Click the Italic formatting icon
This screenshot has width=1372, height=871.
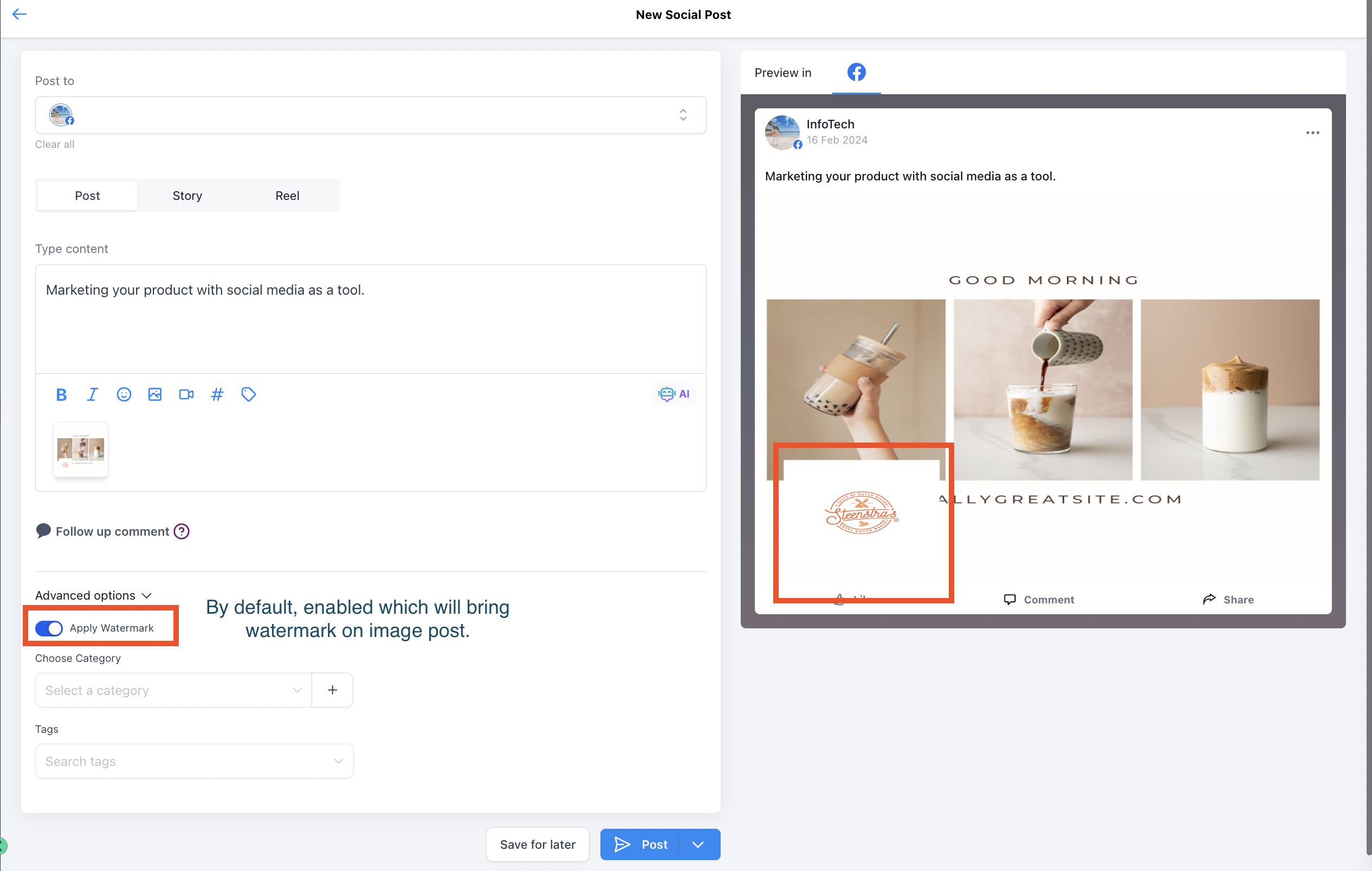[x=92, y=394]
